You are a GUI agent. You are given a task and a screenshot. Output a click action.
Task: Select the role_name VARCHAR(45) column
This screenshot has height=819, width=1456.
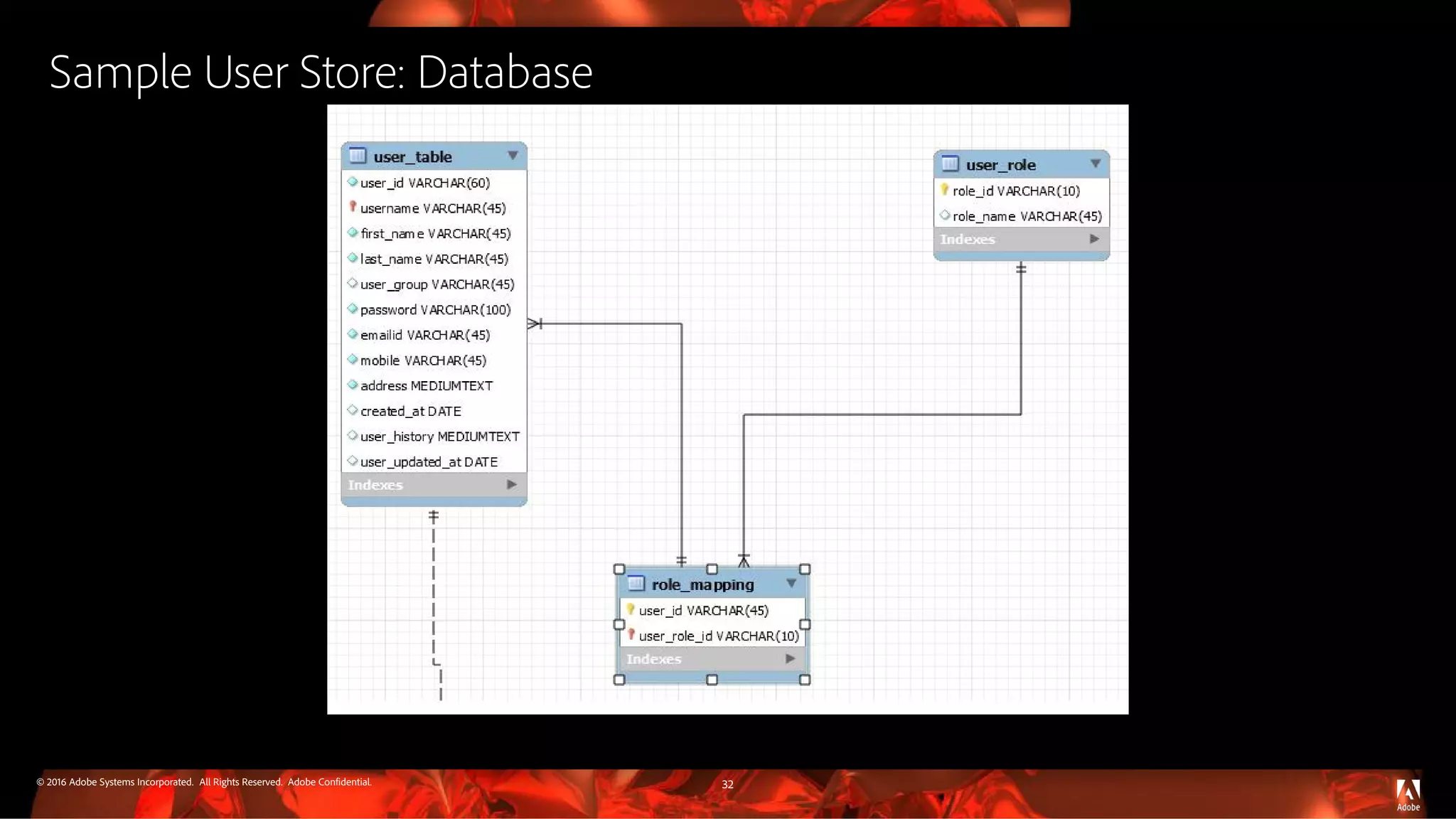pyautogui.click(x=1027, y=216)
